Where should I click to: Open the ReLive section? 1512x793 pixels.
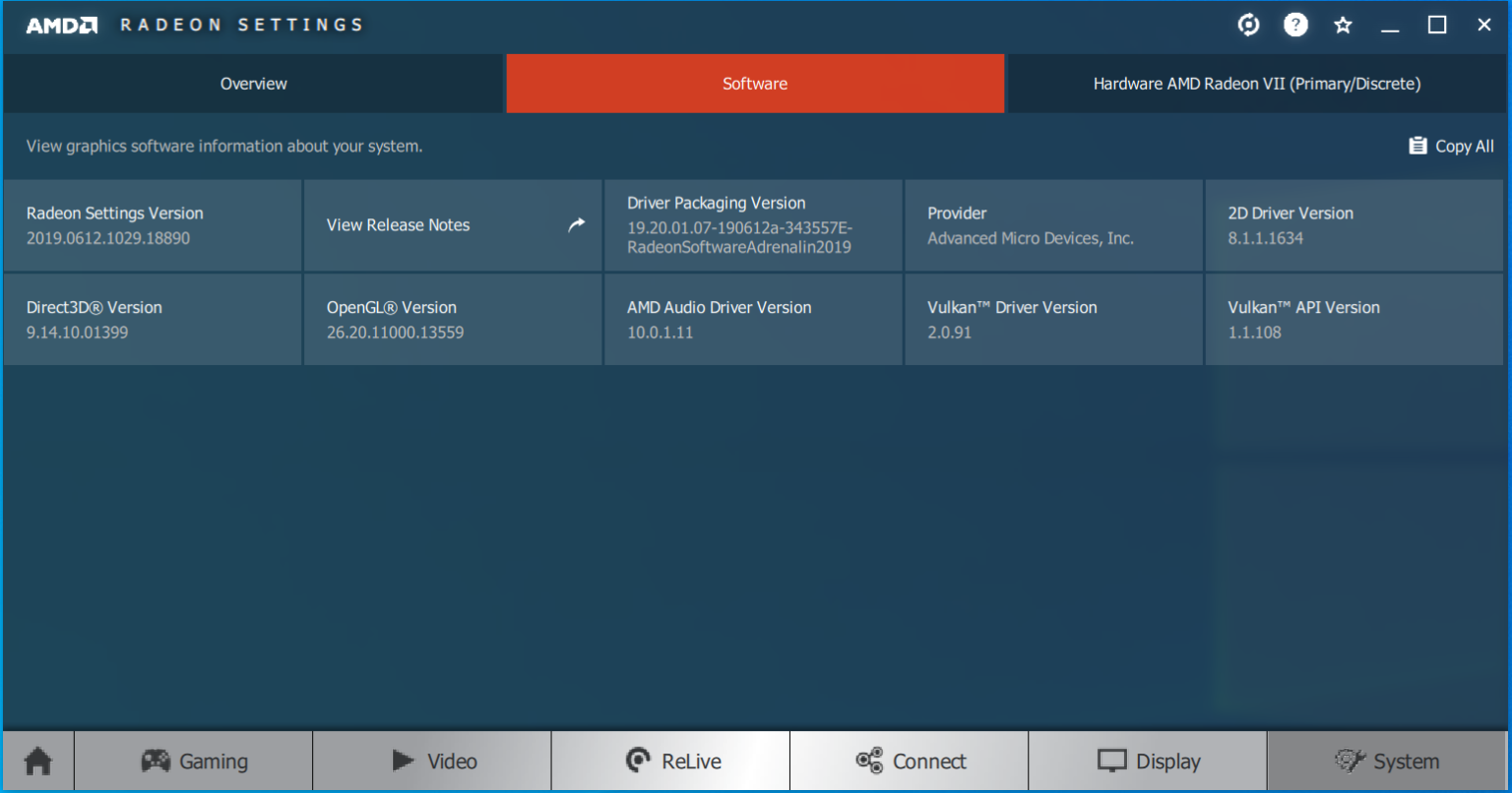point(671,761)
